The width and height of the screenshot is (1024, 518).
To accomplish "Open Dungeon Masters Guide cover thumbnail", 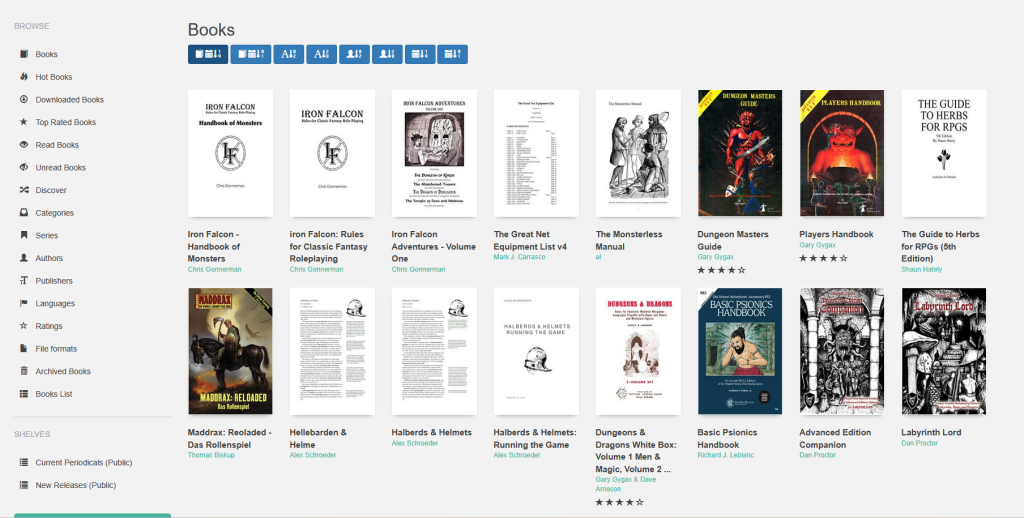I will (x=740, y=153).
